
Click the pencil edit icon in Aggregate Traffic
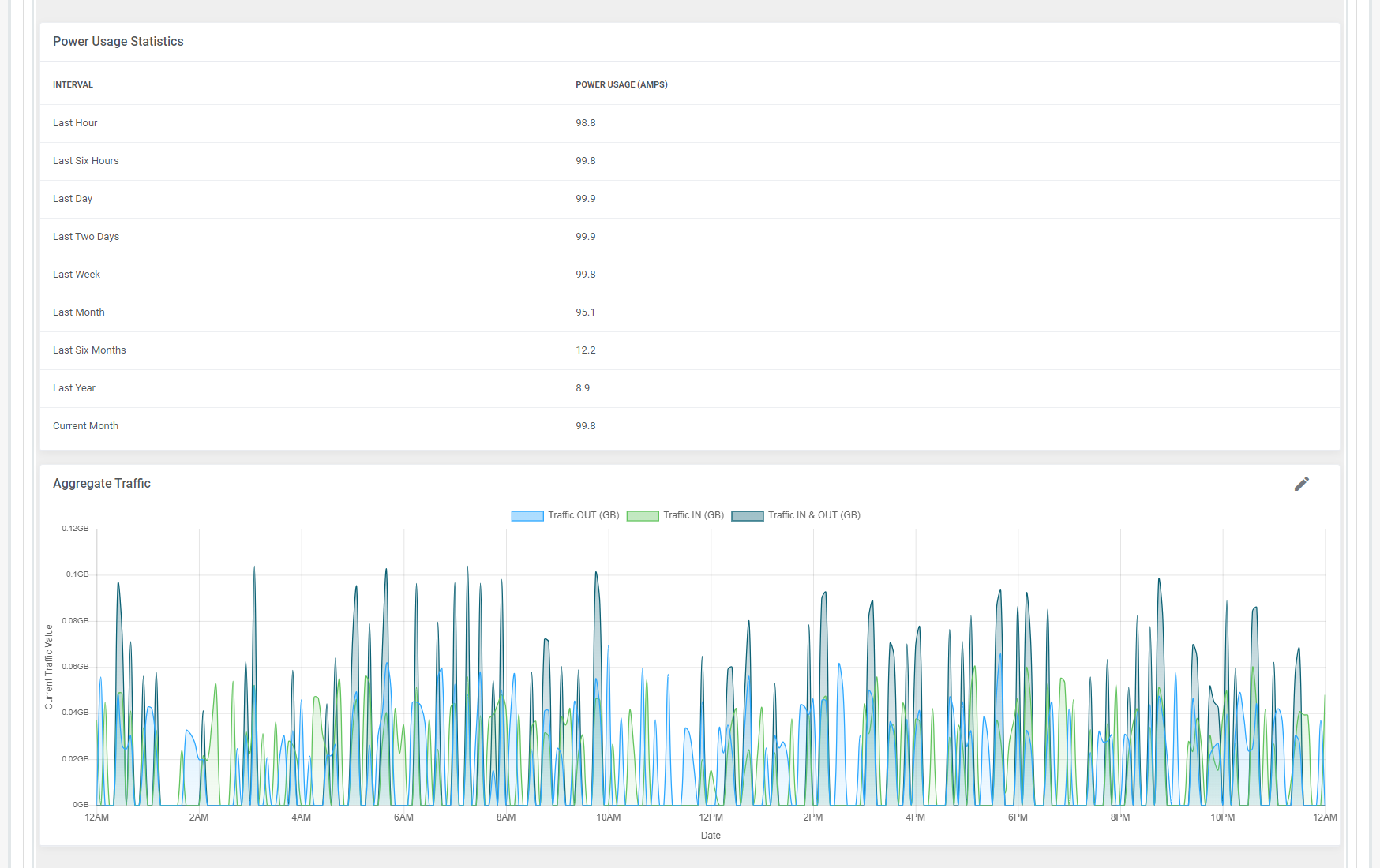(x=1301, y=484)
